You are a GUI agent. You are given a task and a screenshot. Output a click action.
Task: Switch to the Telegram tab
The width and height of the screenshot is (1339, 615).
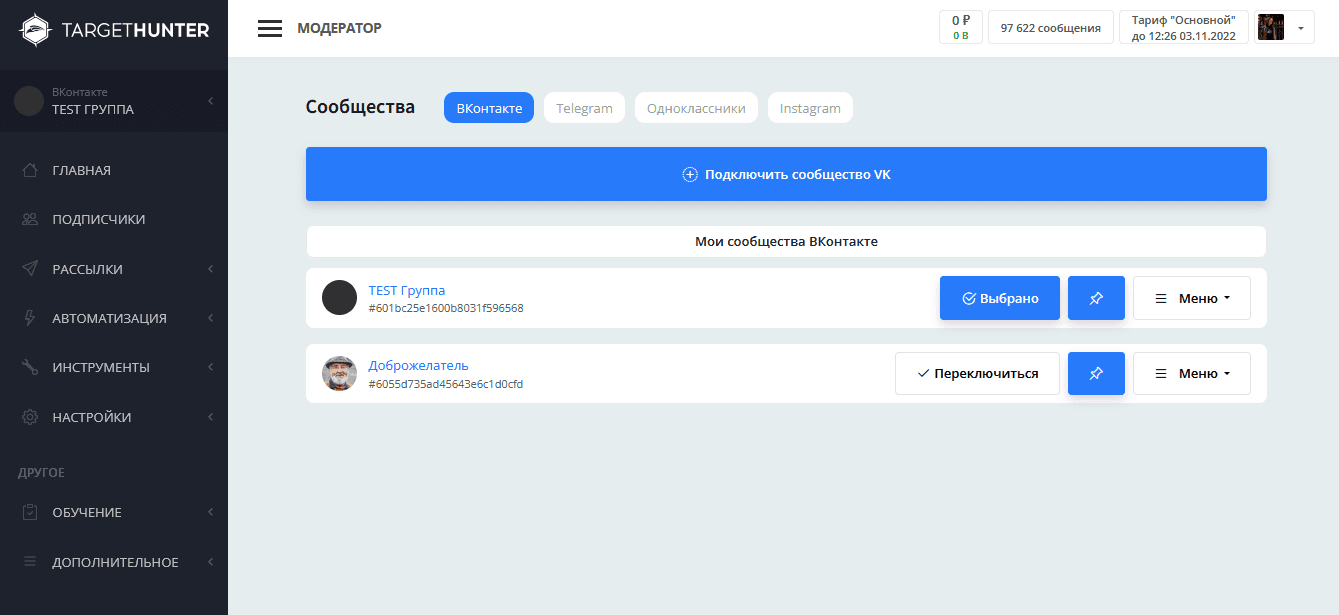click(584, 108)
